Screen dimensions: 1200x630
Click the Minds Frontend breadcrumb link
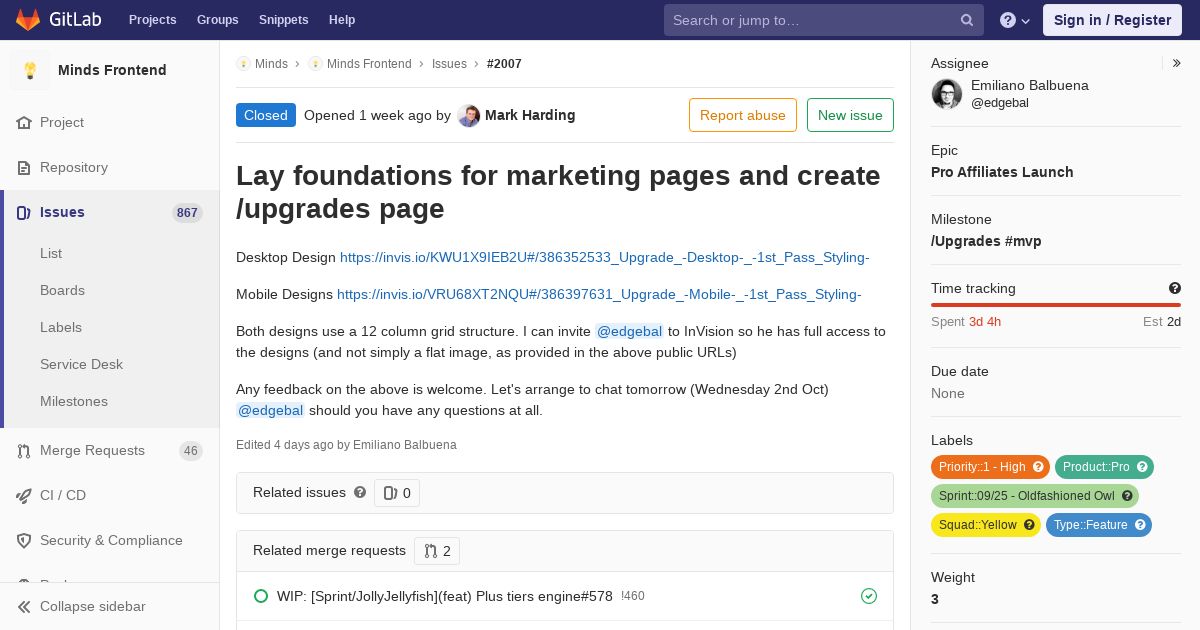pyautogui.click(x=369, y=64)
